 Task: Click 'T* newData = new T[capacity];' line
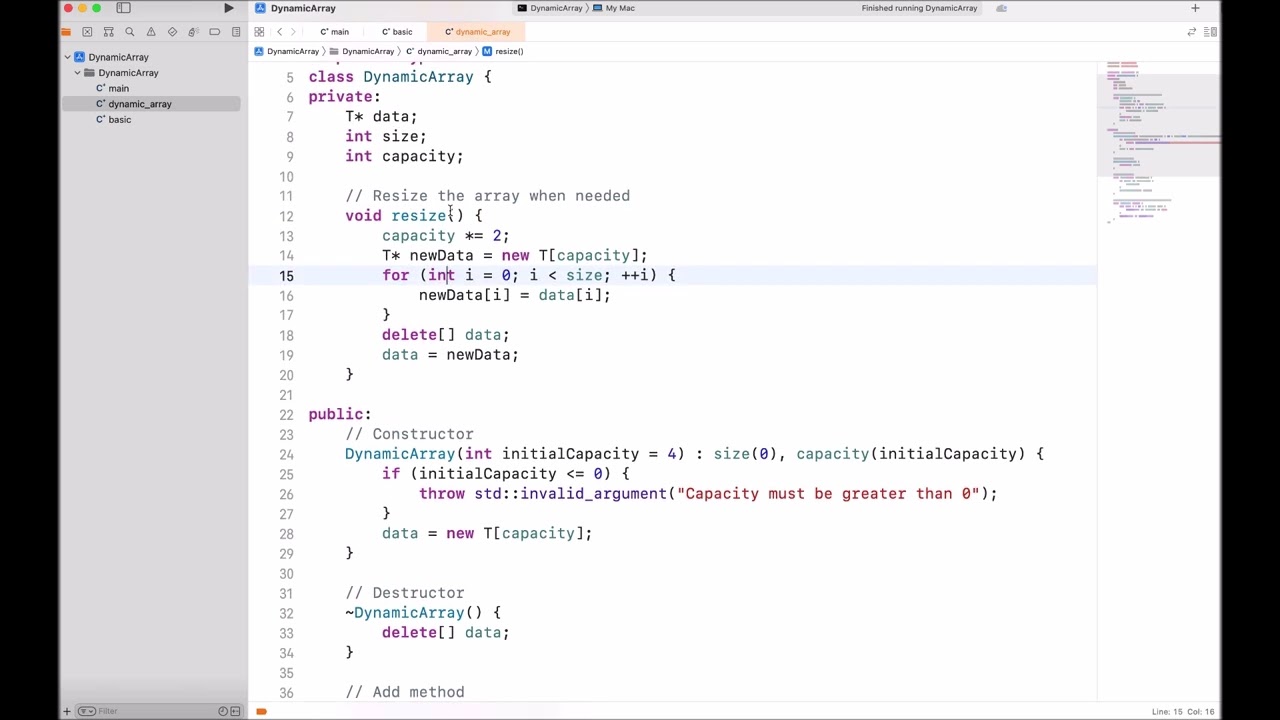514,256
